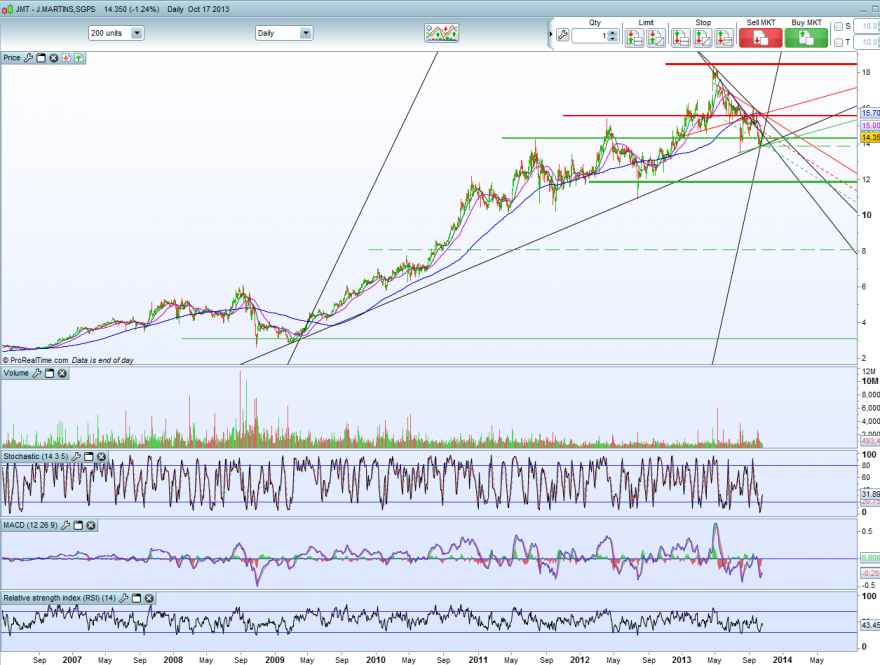This screenshot has width=880, height=665.
Task: Maximize the MACD panel window icon
Action: pos(79,525)
